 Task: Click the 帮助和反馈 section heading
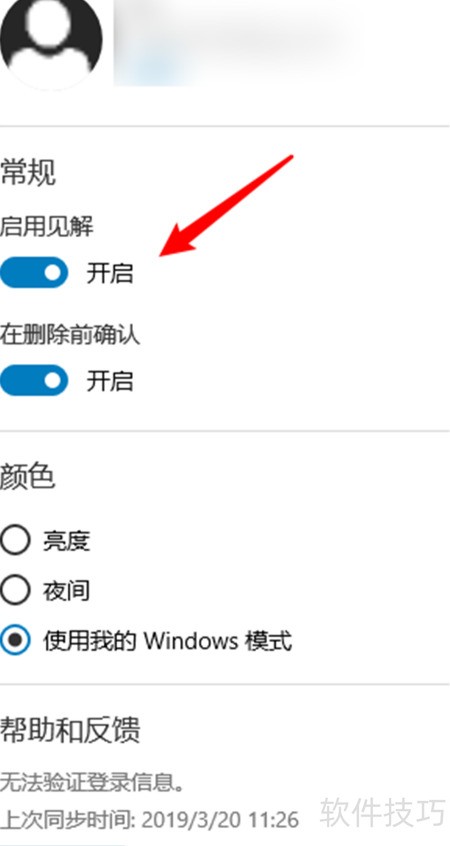point(70,730)
